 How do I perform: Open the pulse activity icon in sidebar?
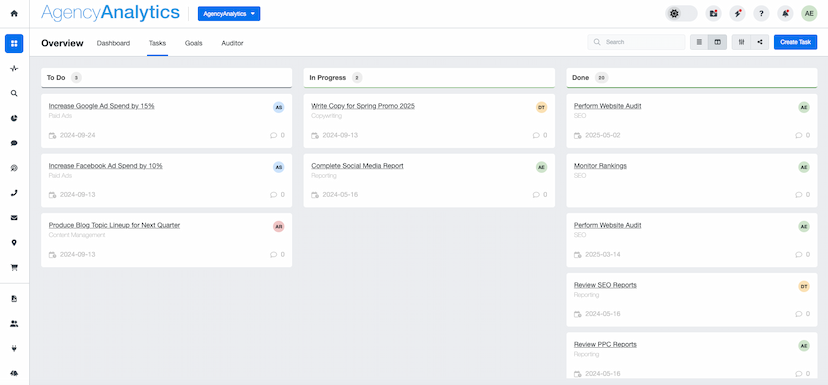point(14,68)
